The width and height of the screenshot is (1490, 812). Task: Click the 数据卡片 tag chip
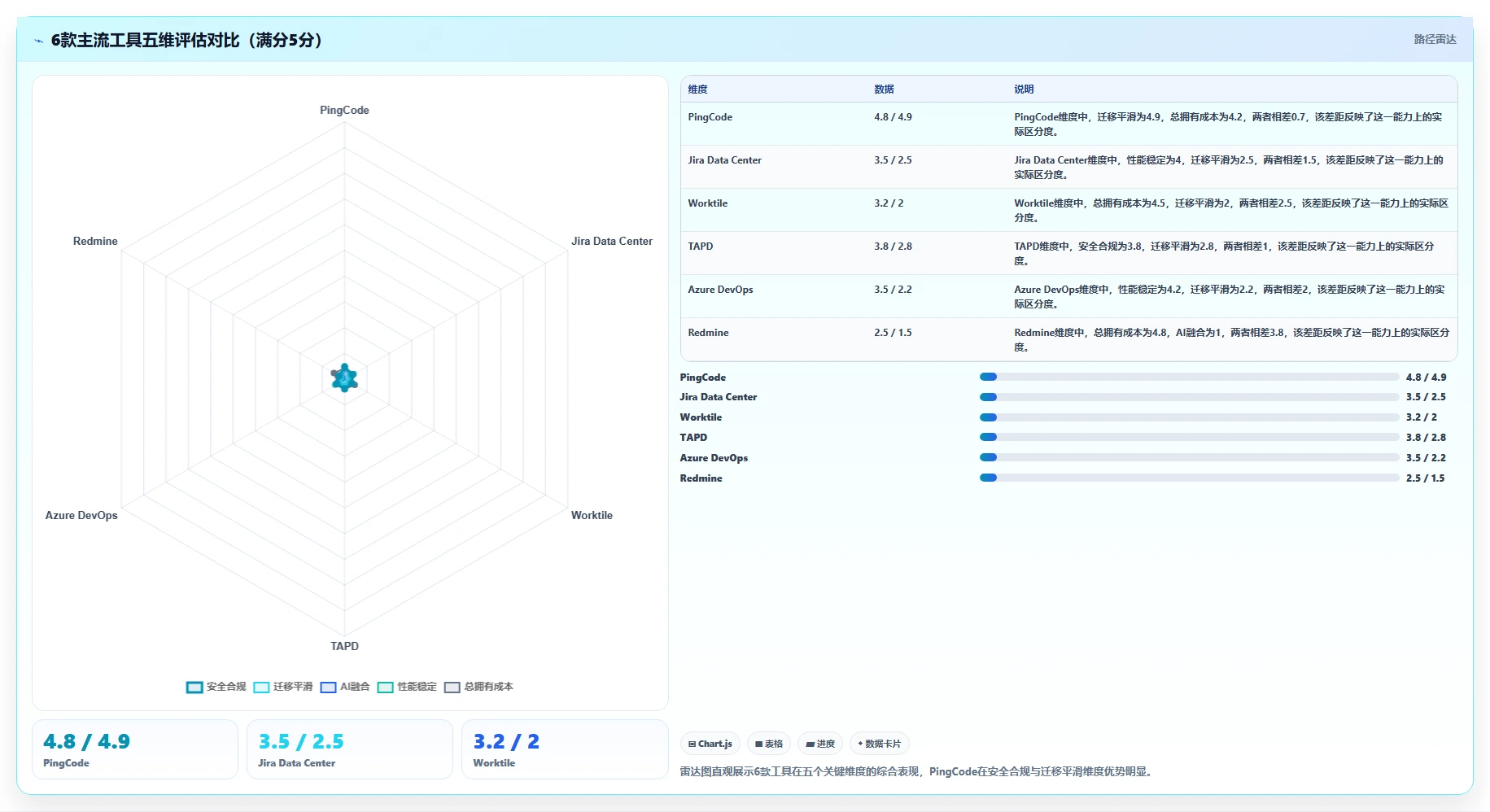tap(879, 744)
